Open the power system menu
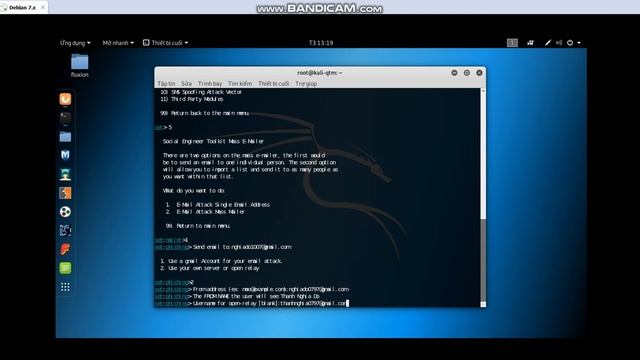The image size is (640, 360). [x=573, y=43]
